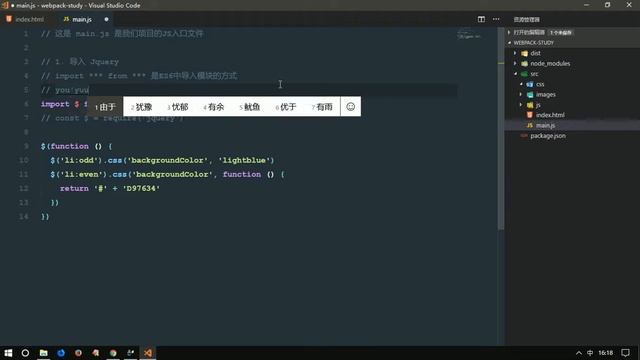
Task: Expand the open editors section arrow
Action: click(x=509, y=32)
